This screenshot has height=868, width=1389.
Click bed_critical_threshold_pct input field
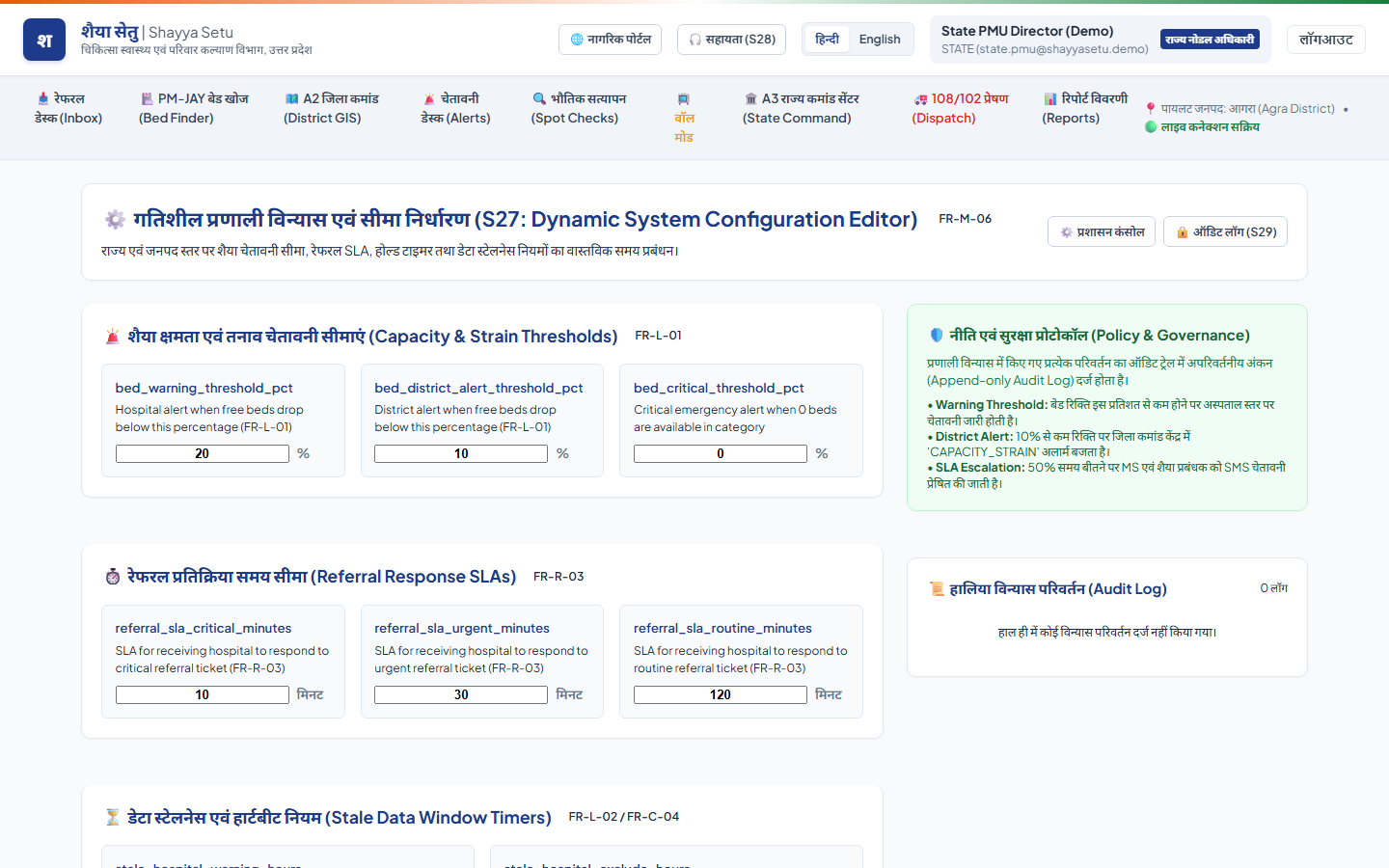[721, 453]
